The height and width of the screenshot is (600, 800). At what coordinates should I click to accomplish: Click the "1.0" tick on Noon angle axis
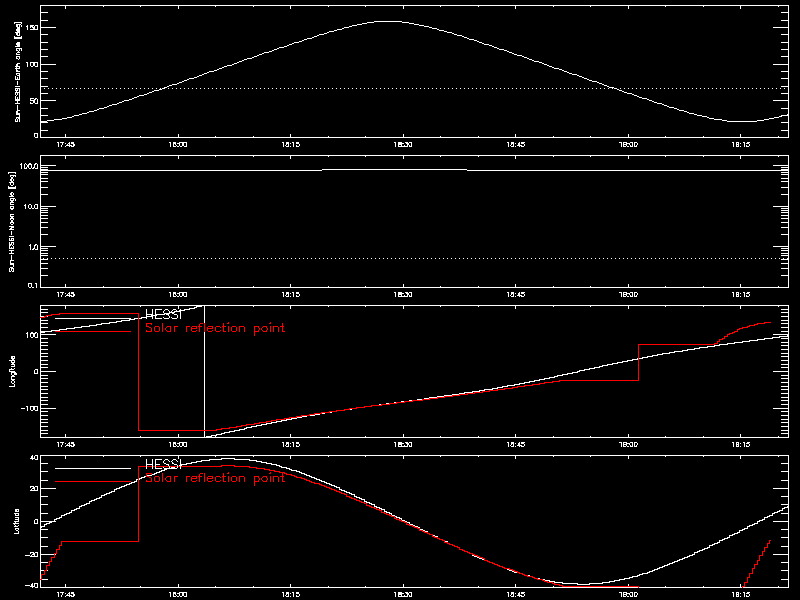coord(32,247)
